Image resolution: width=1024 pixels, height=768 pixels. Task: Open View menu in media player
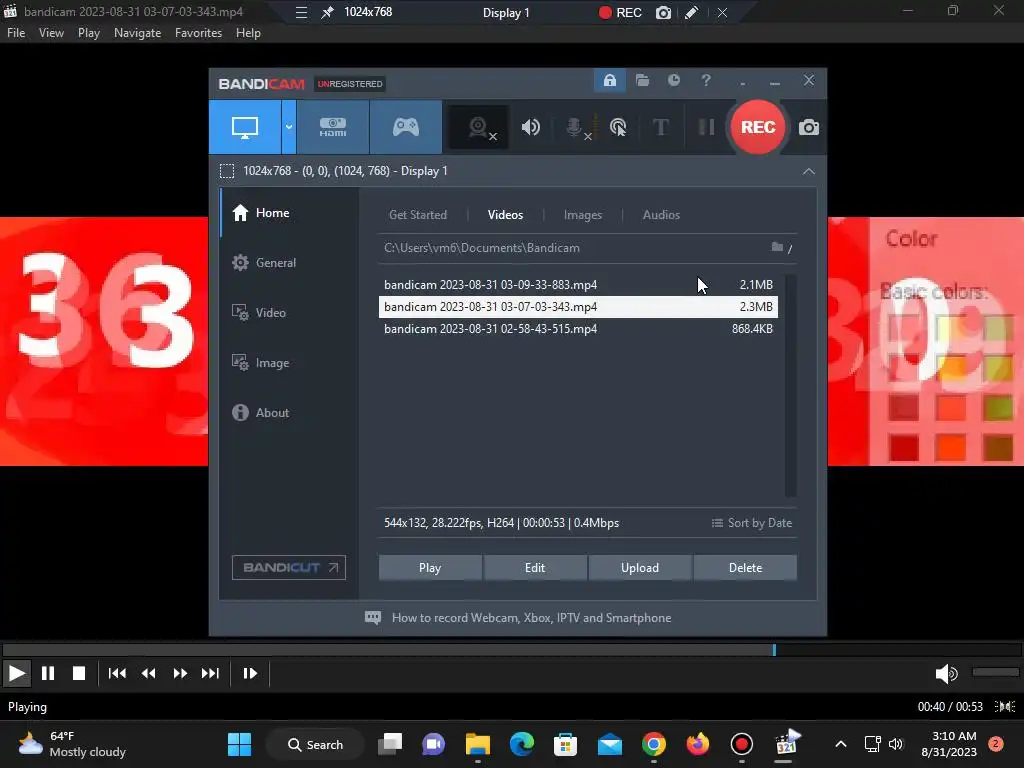51,33
